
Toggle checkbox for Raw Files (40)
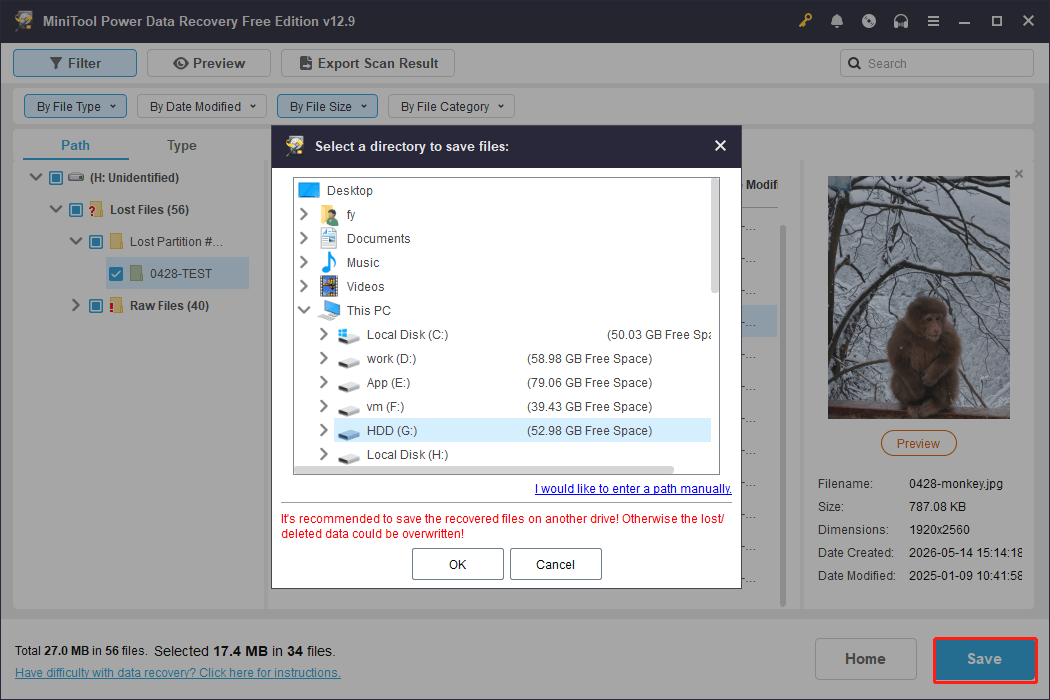[96, 305]
